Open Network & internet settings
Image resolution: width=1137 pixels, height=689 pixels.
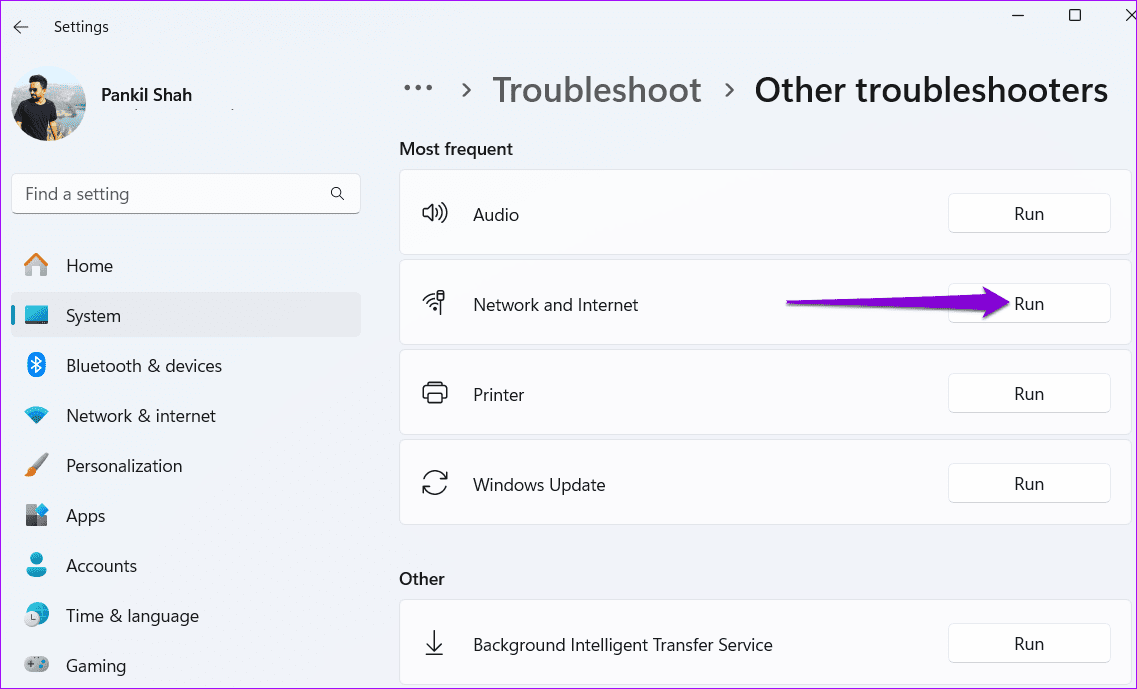pos(186,416)
